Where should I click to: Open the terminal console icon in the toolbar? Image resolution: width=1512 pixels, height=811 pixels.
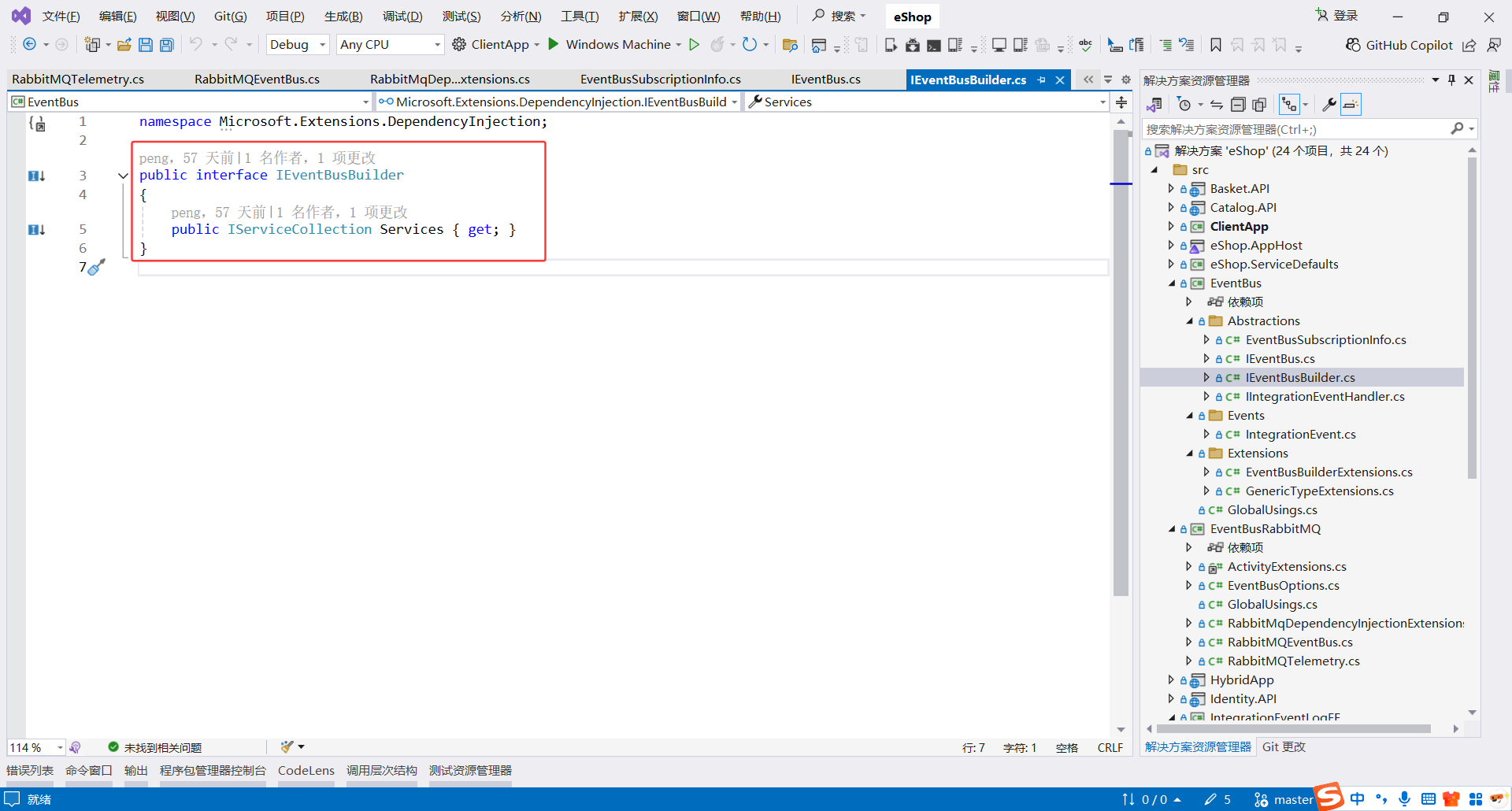[x=933, y=45]
